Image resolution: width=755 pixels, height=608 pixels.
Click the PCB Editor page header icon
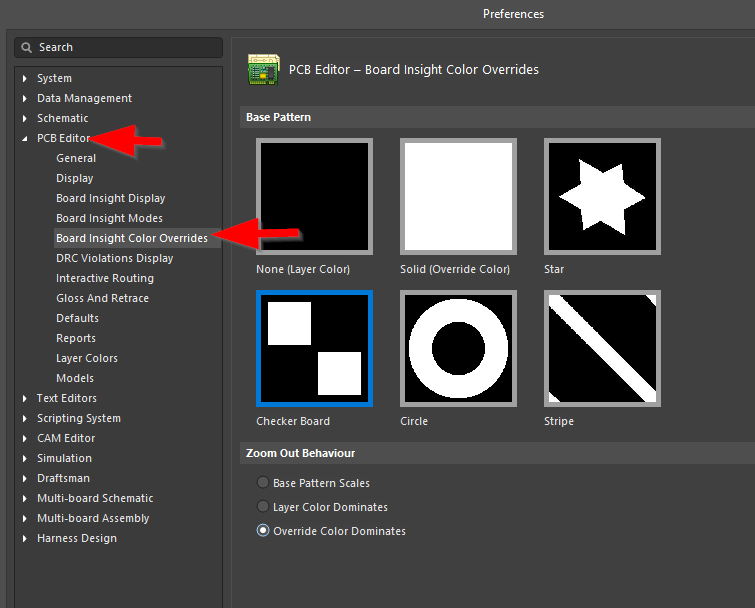[263, 69]
